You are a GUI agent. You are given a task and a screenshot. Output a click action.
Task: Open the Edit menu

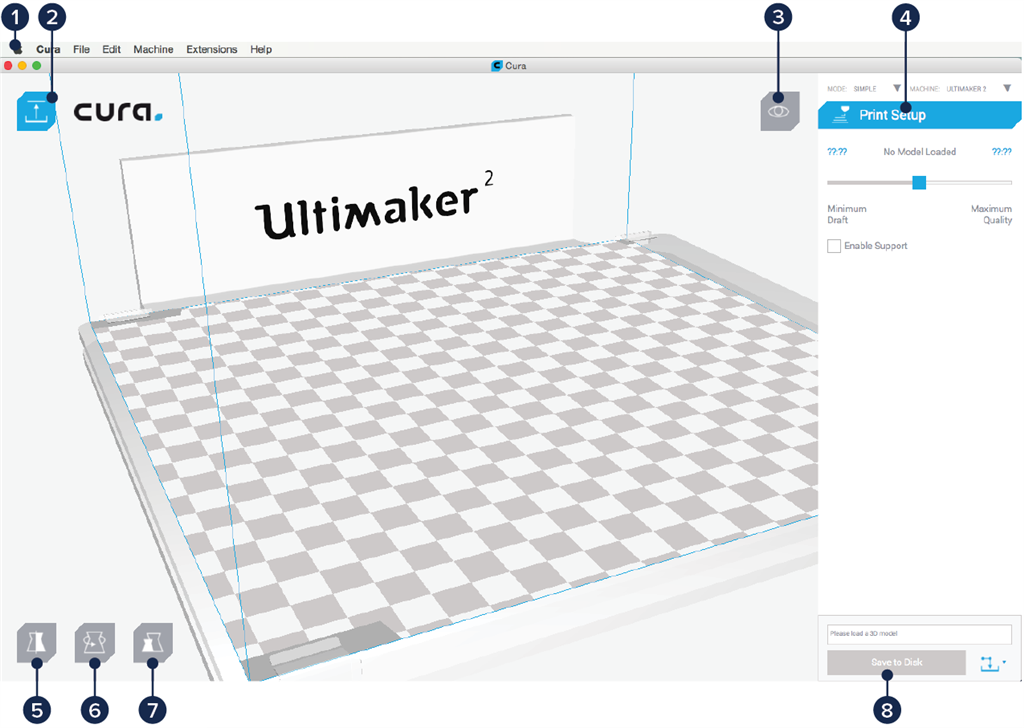[111, 49]
